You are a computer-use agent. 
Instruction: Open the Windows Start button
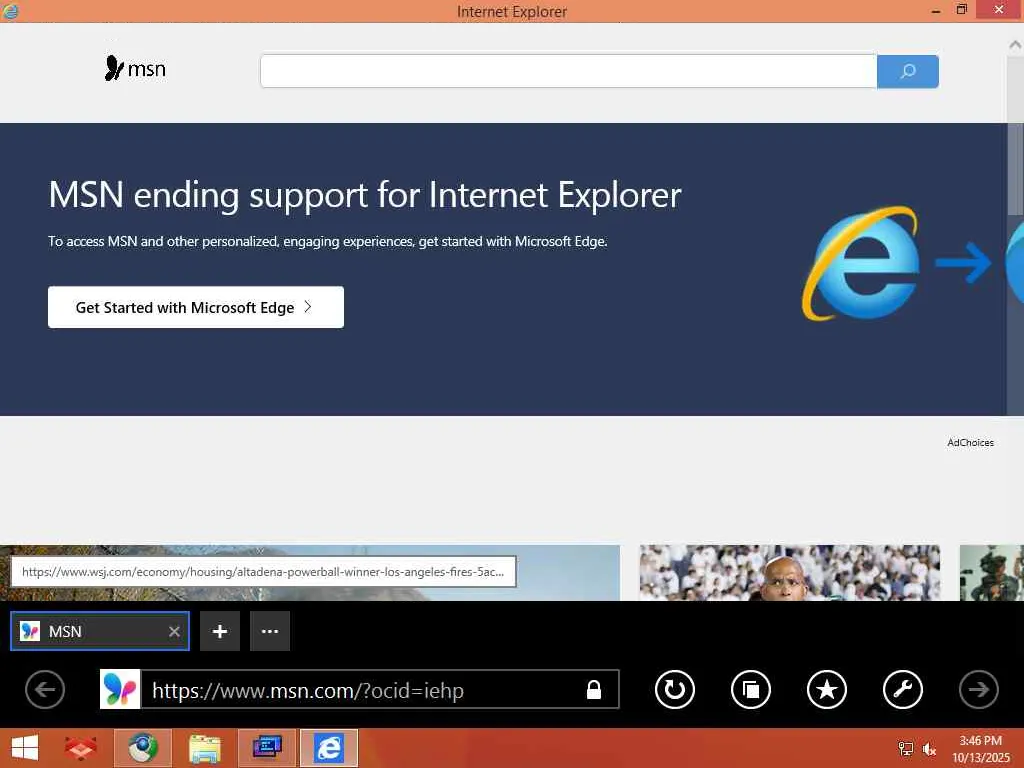pos(25,748)
